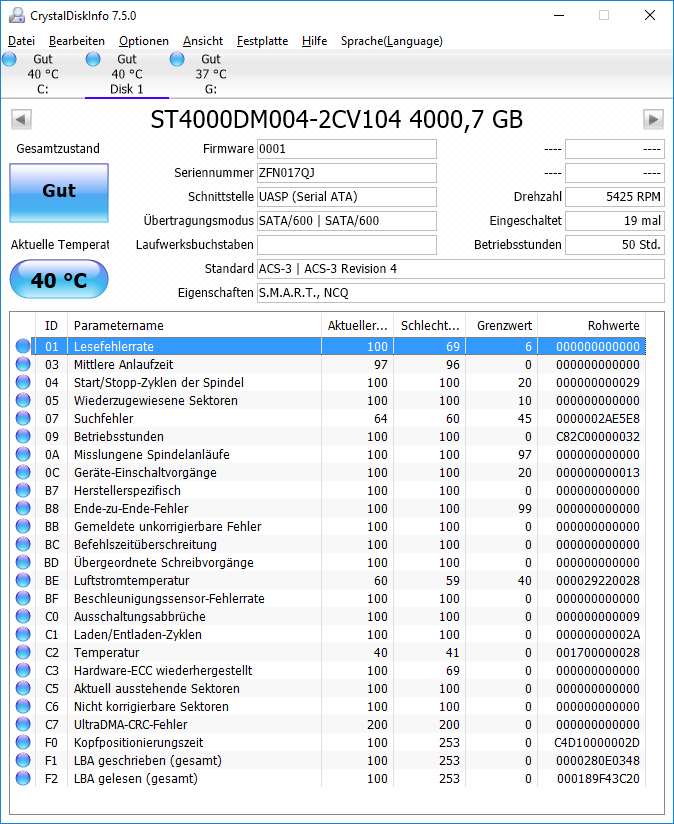Switch to the C: drive tab
Image resolution: width=674 pixels, height=824 pixels.
tap(43, 74)
